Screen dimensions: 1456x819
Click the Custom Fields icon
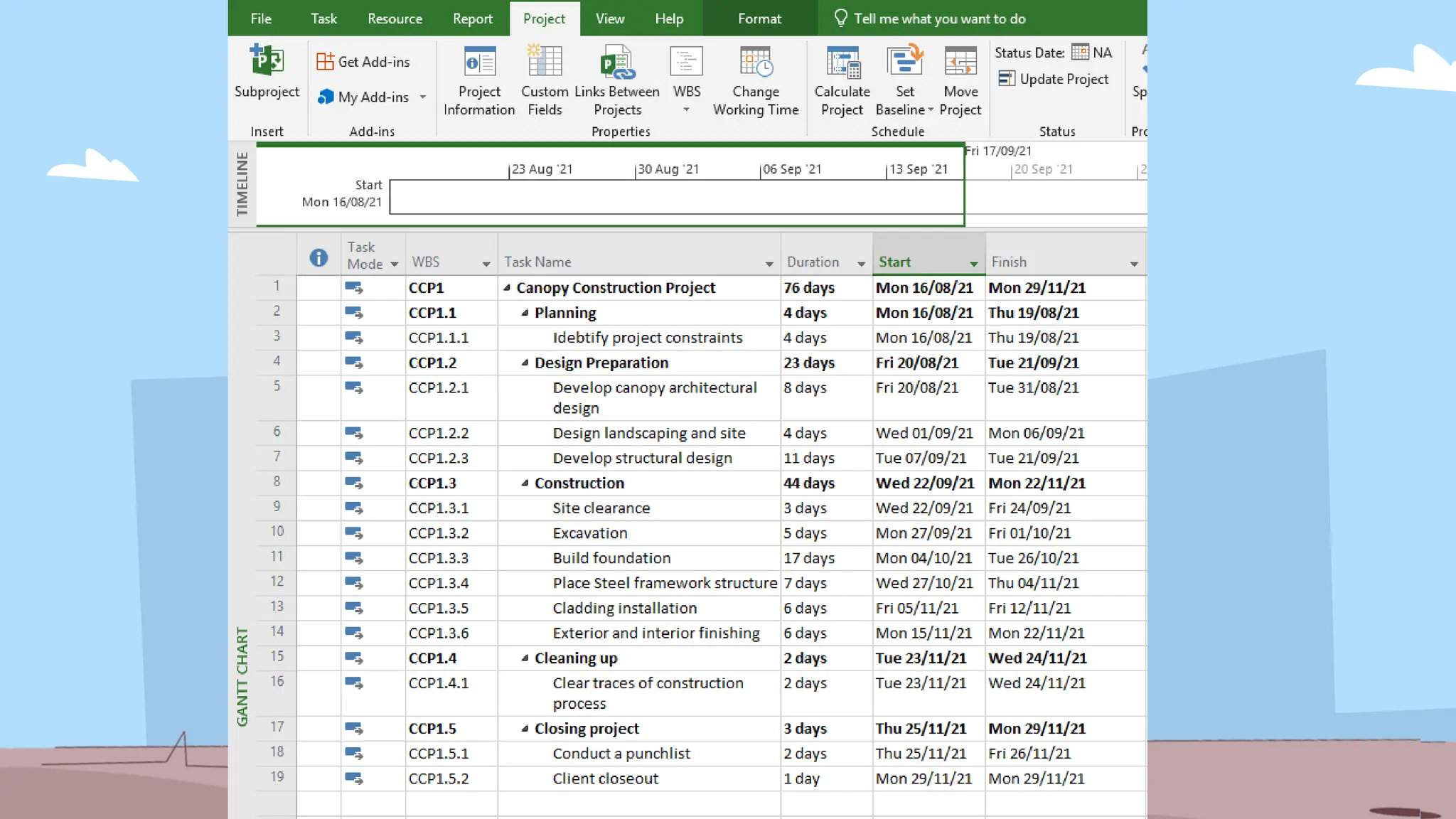[x=545, y=62]
